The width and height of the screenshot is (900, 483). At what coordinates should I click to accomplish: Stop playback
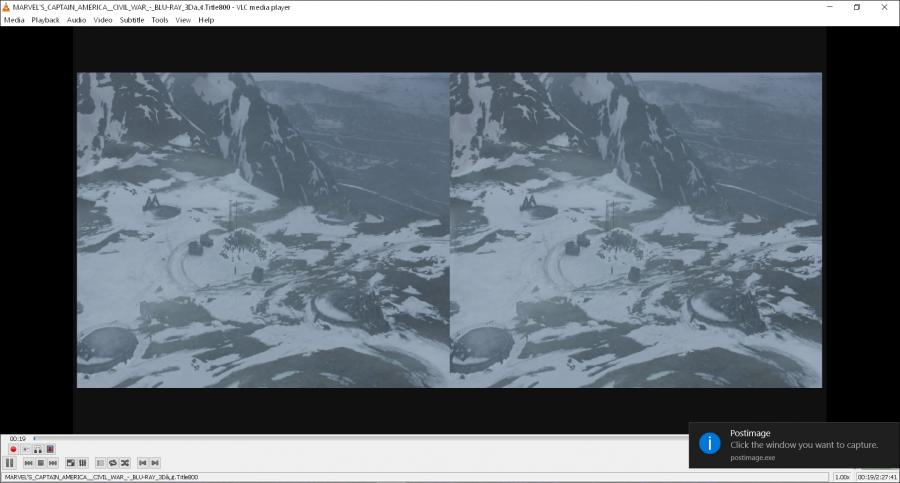tap(41, 463)
